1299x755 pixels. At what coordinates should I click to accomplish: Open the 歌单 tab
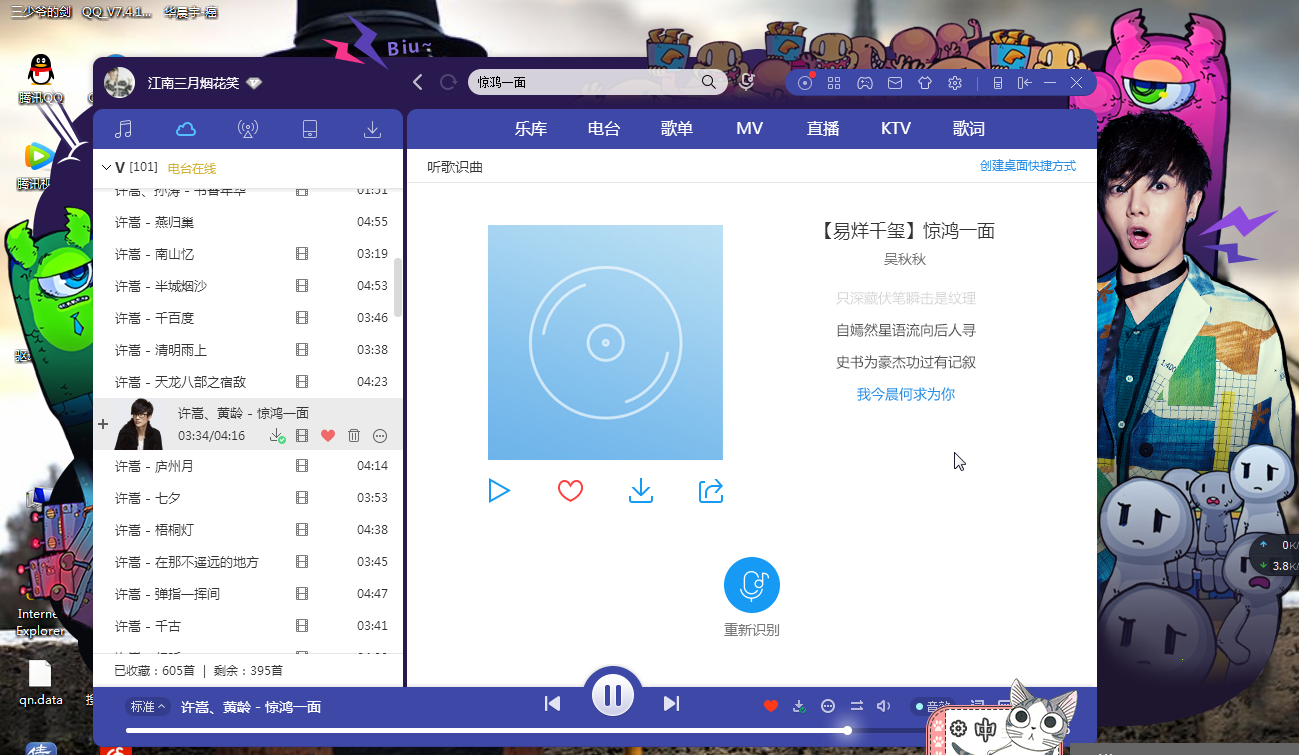click(676, 129)
